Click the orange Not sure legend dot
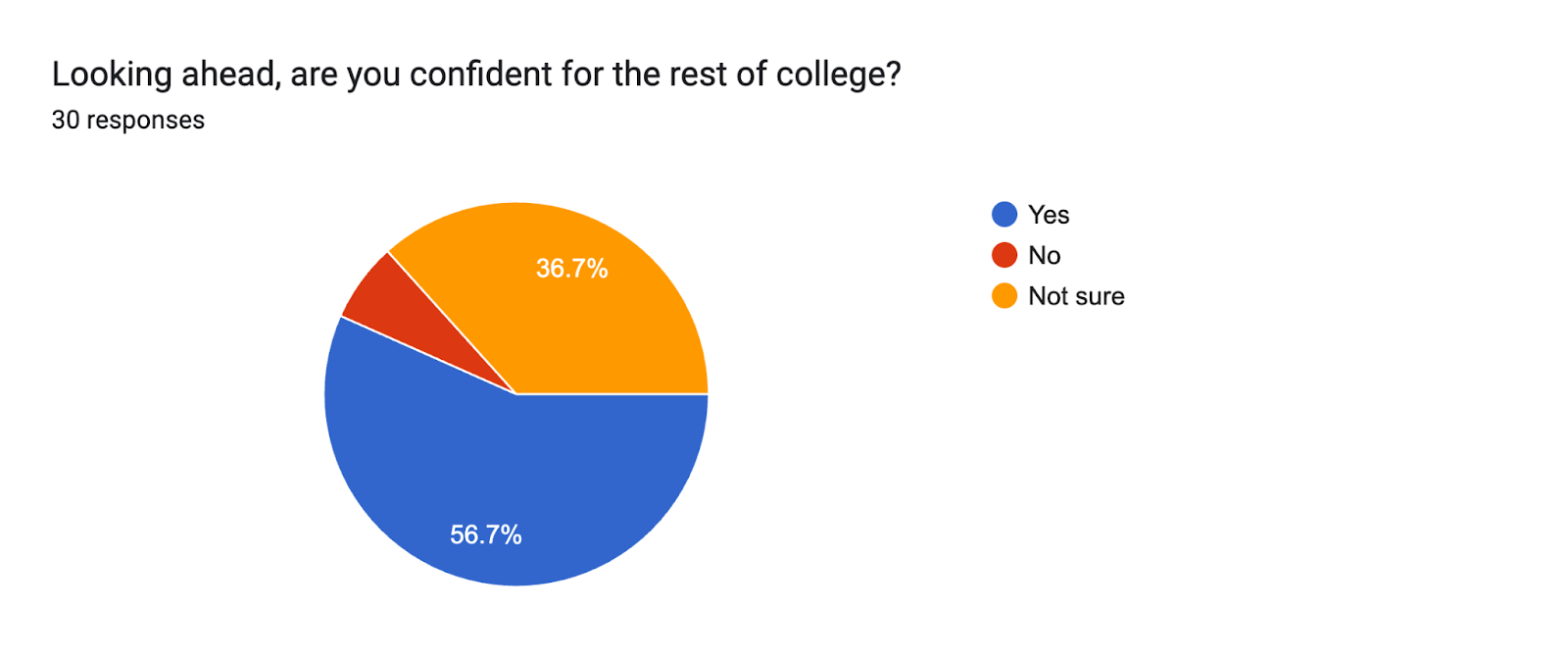 click(x=1004, y=296)
